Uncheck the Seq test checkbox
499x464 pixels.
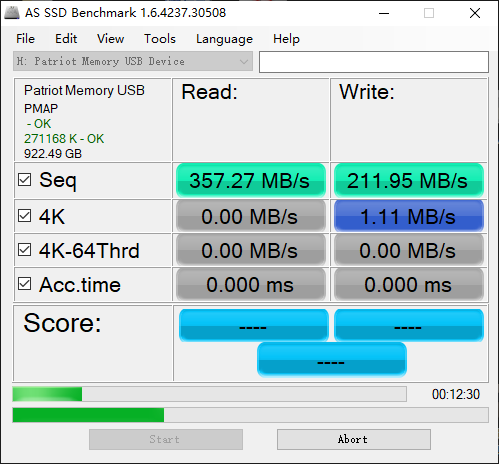click(25, 180)
